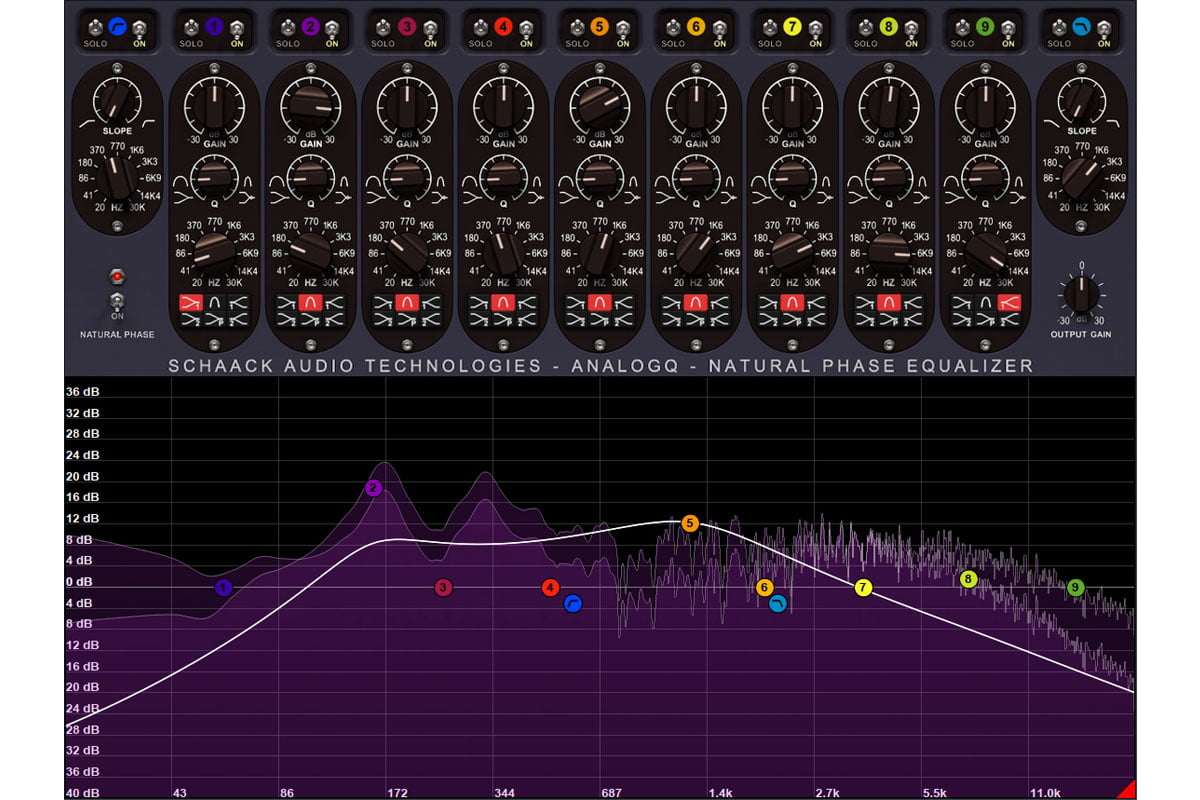Select node 6 on the frequency graph
The height and width of the screenshot is (800, 1200).
pyautogui.click(x=765, y=588)
